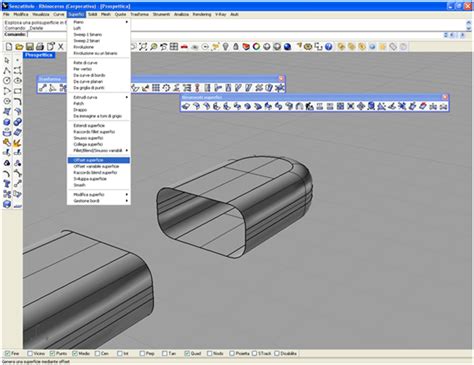Click the New file icon in toolbar
This screenshot has width=474, height=365.
[8, 47]
